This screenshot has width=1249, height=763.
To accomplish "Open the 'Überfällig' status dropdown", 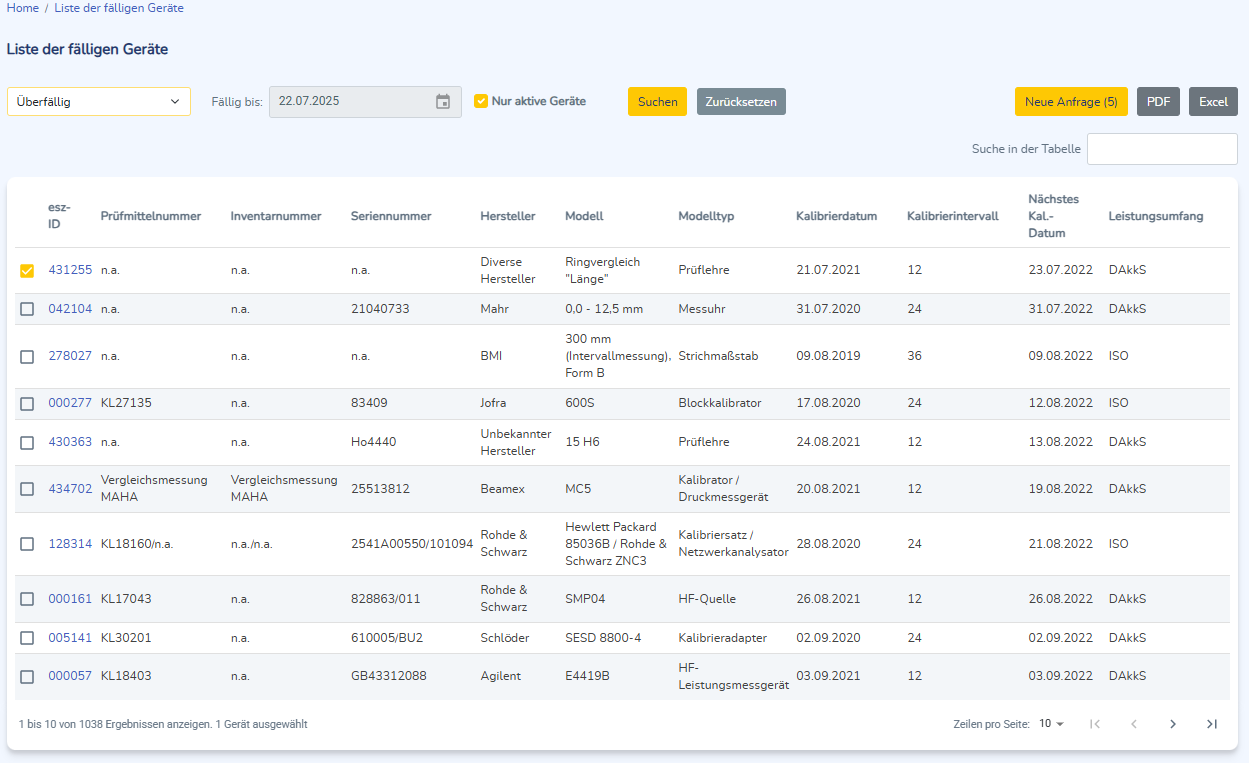I will (x=98, y=101).
